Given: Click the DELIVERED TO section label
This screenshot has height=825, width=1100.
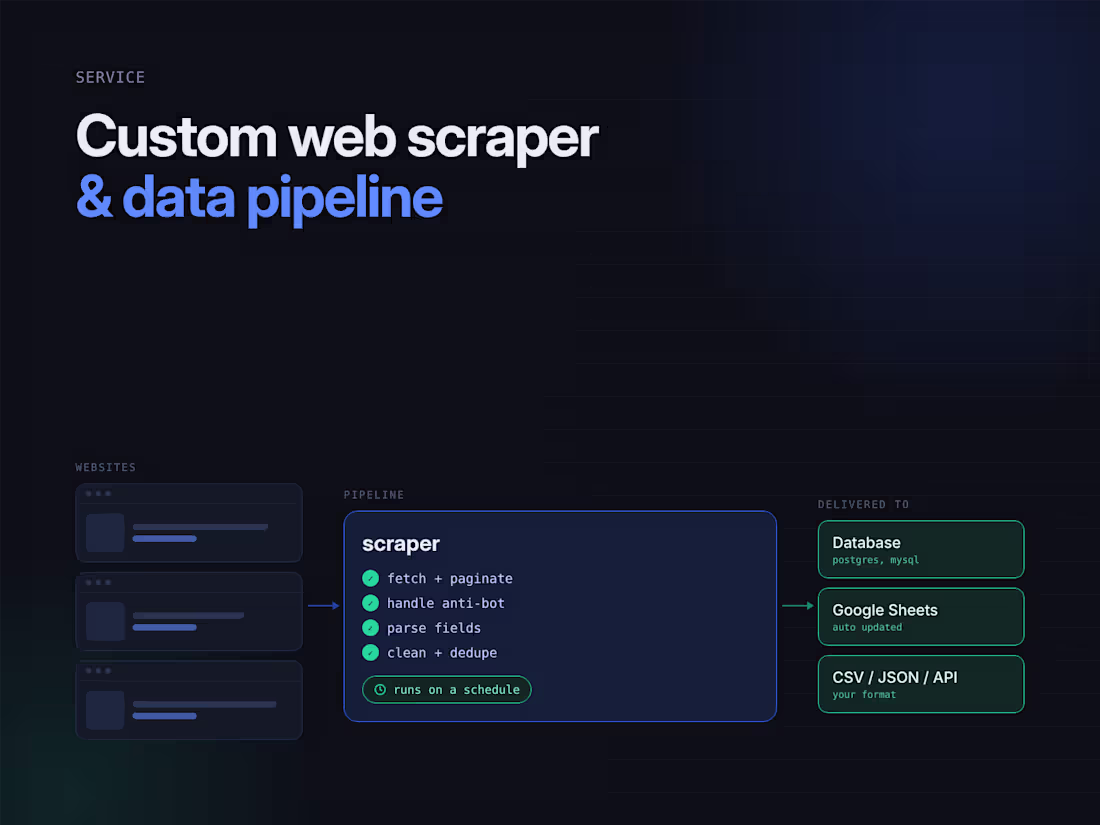Looking at the screenshot, I should coord(863,504).
